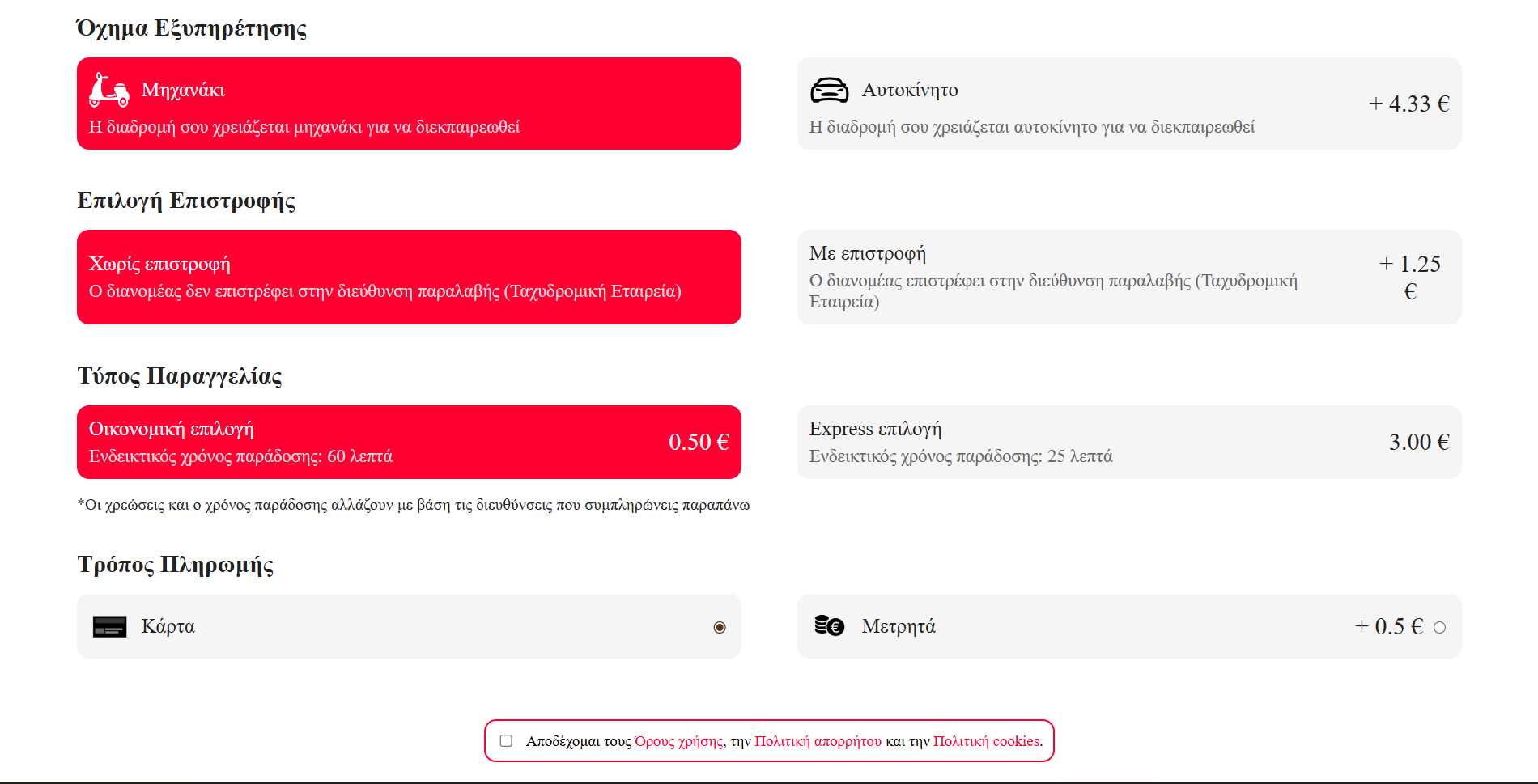Click the car icon next to Αυτοκίνητο

[830, 90]
